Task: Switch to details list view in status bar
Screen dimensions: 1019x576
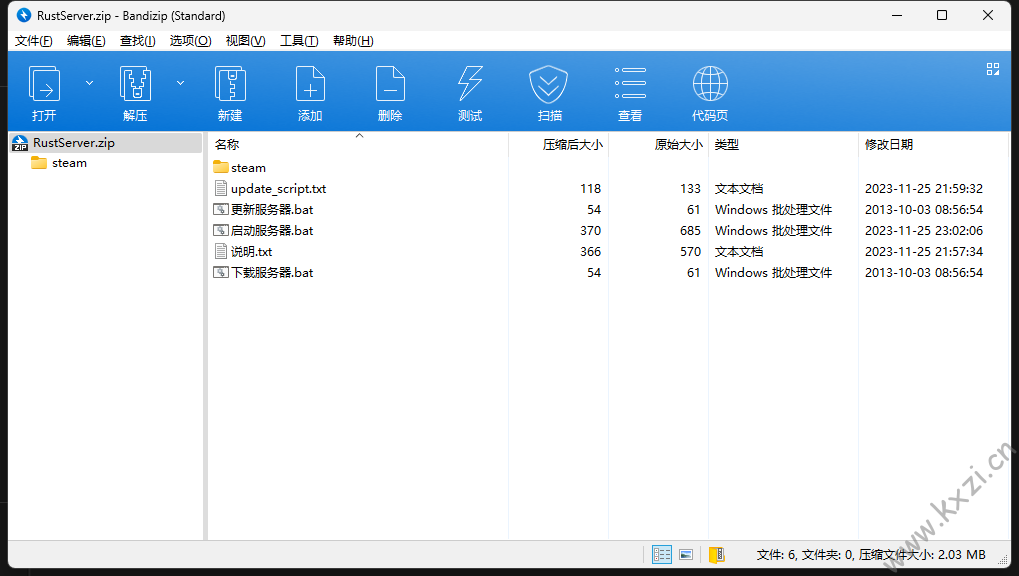Action: 662,555
